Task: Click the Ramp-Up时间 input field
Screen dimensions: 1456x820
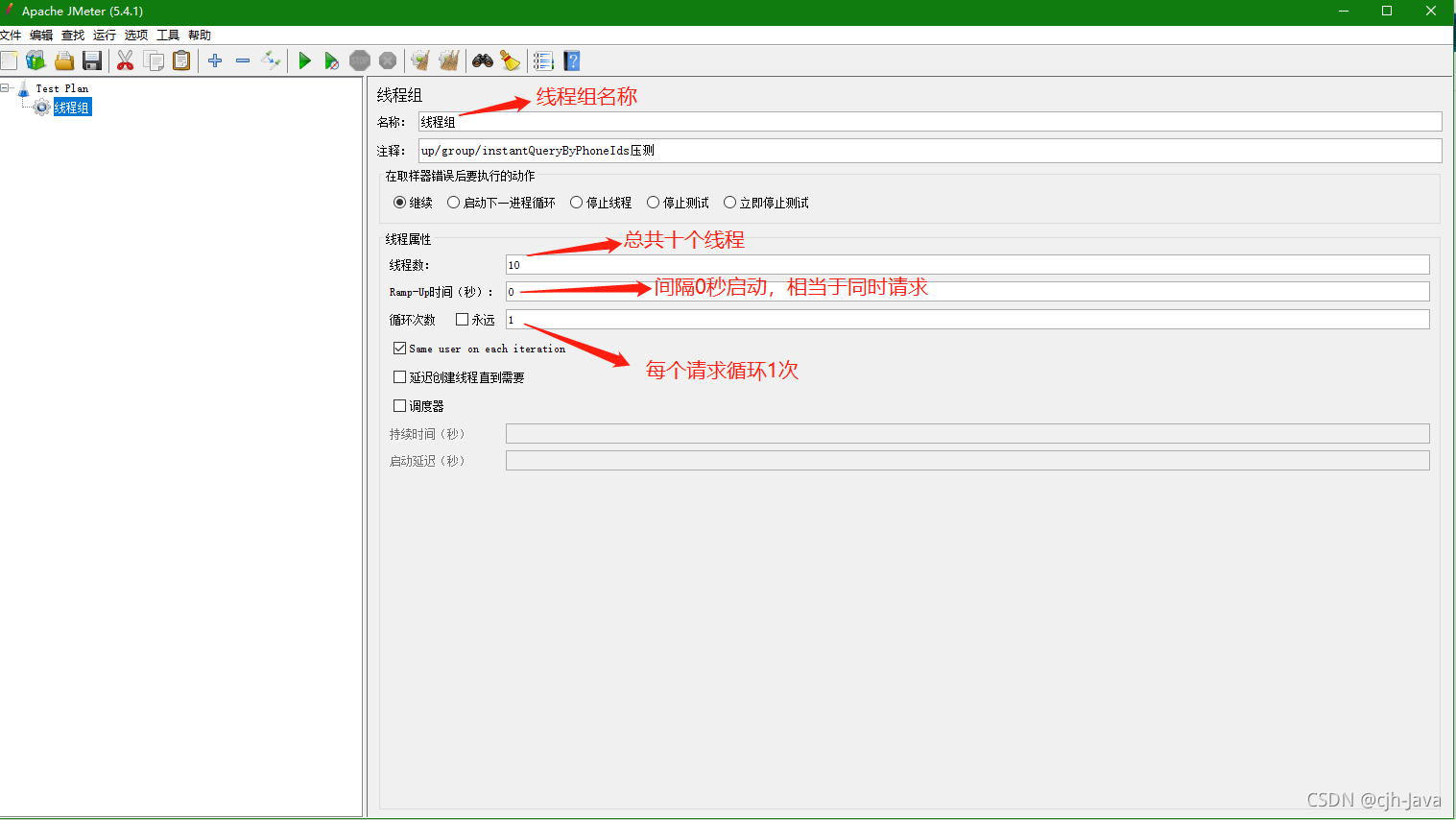Action: pyautogui.click(x=967, y=292)
